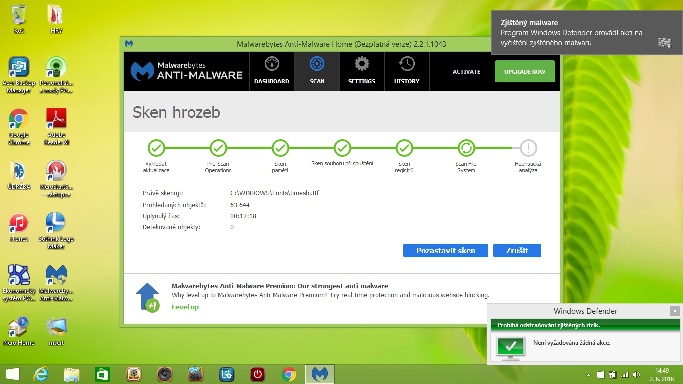
Task: Select Google Chrome desktop shortcut
Action: [19, 126]
